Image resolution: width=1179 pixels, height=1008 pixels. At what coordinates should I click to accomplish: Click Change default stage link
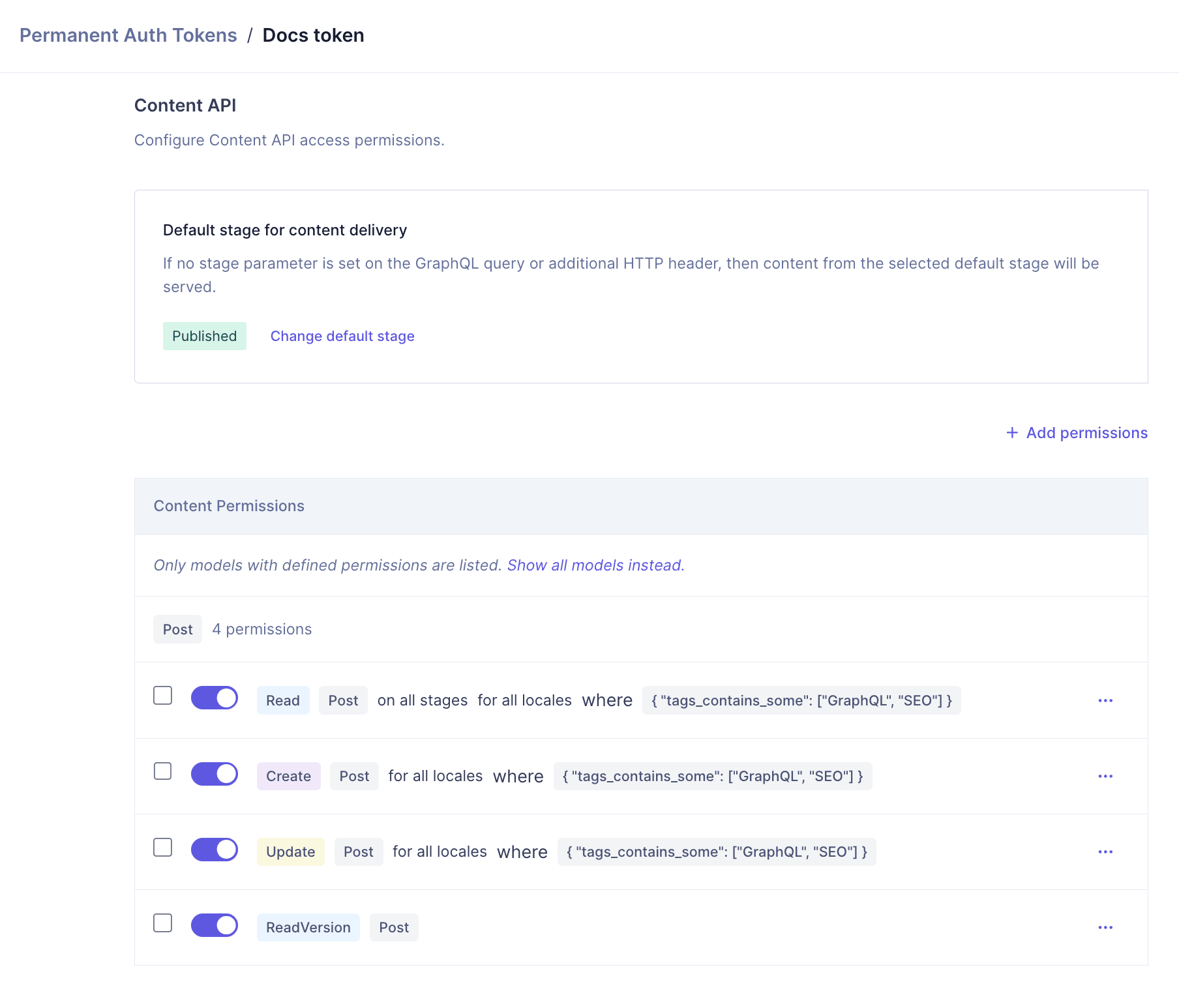point(342,336)
